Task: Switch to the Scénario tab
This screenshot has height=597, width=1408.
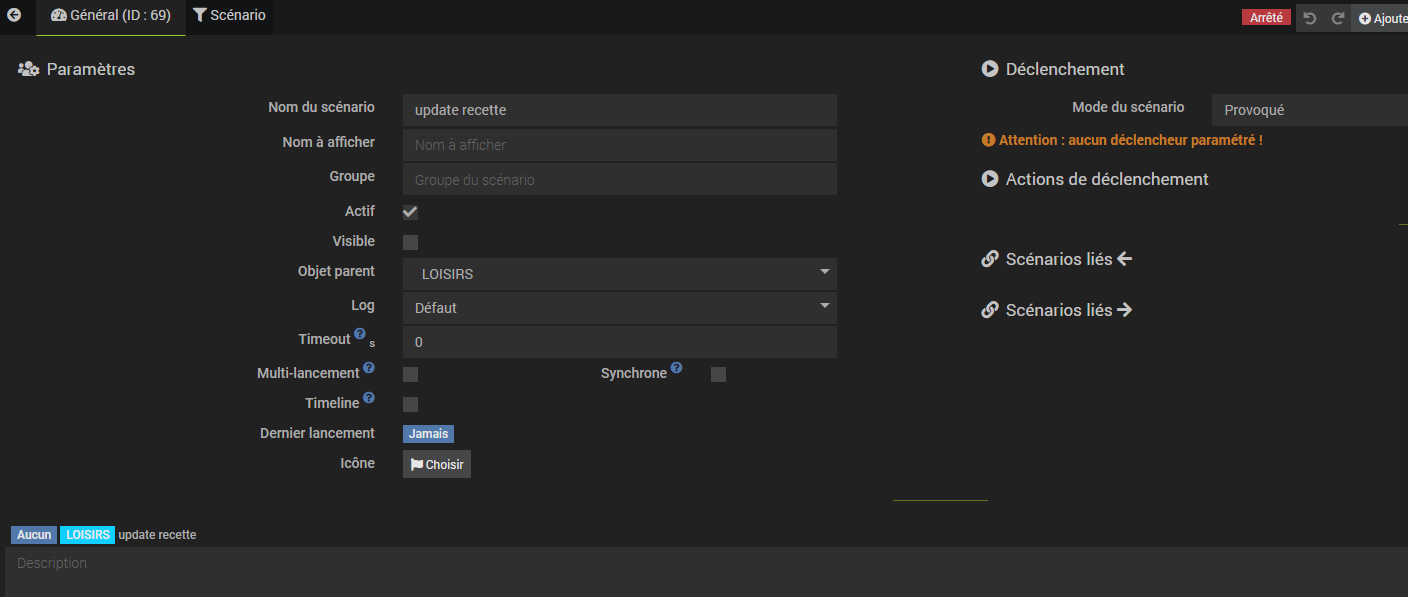Action: point(230,16)
